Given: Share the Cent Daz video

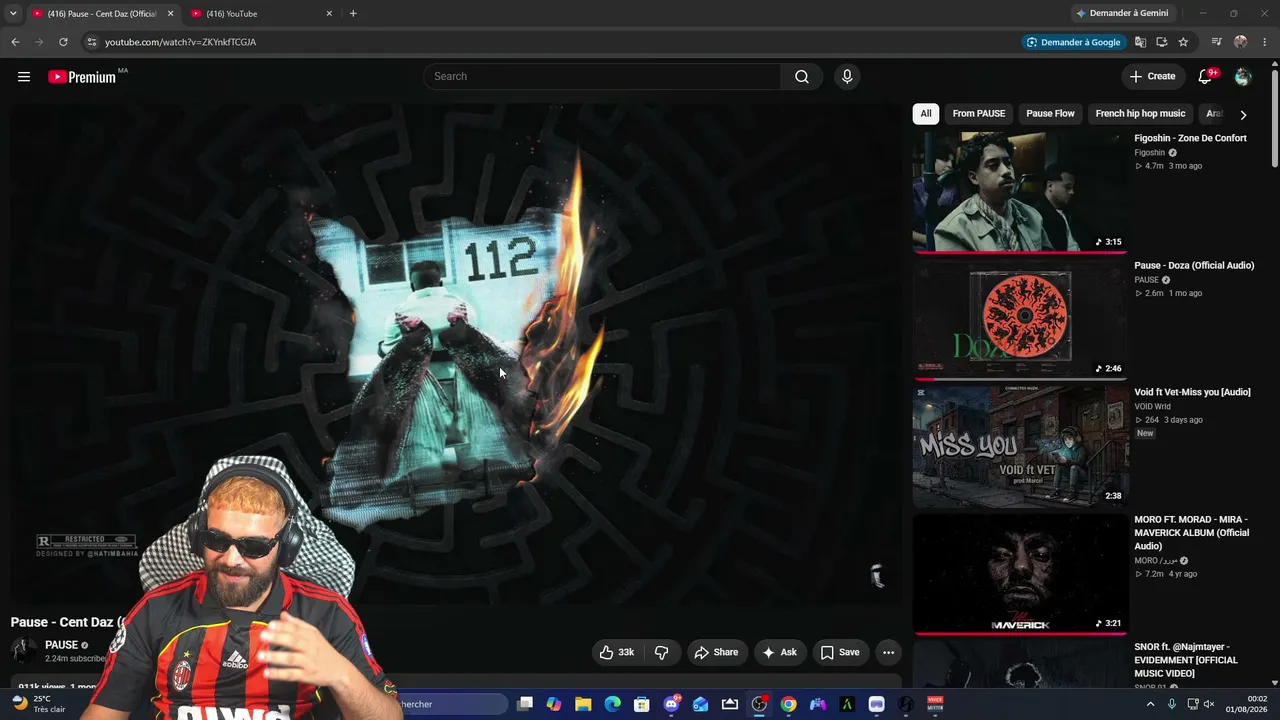Looking at the screenshot, I should [716, 653].
